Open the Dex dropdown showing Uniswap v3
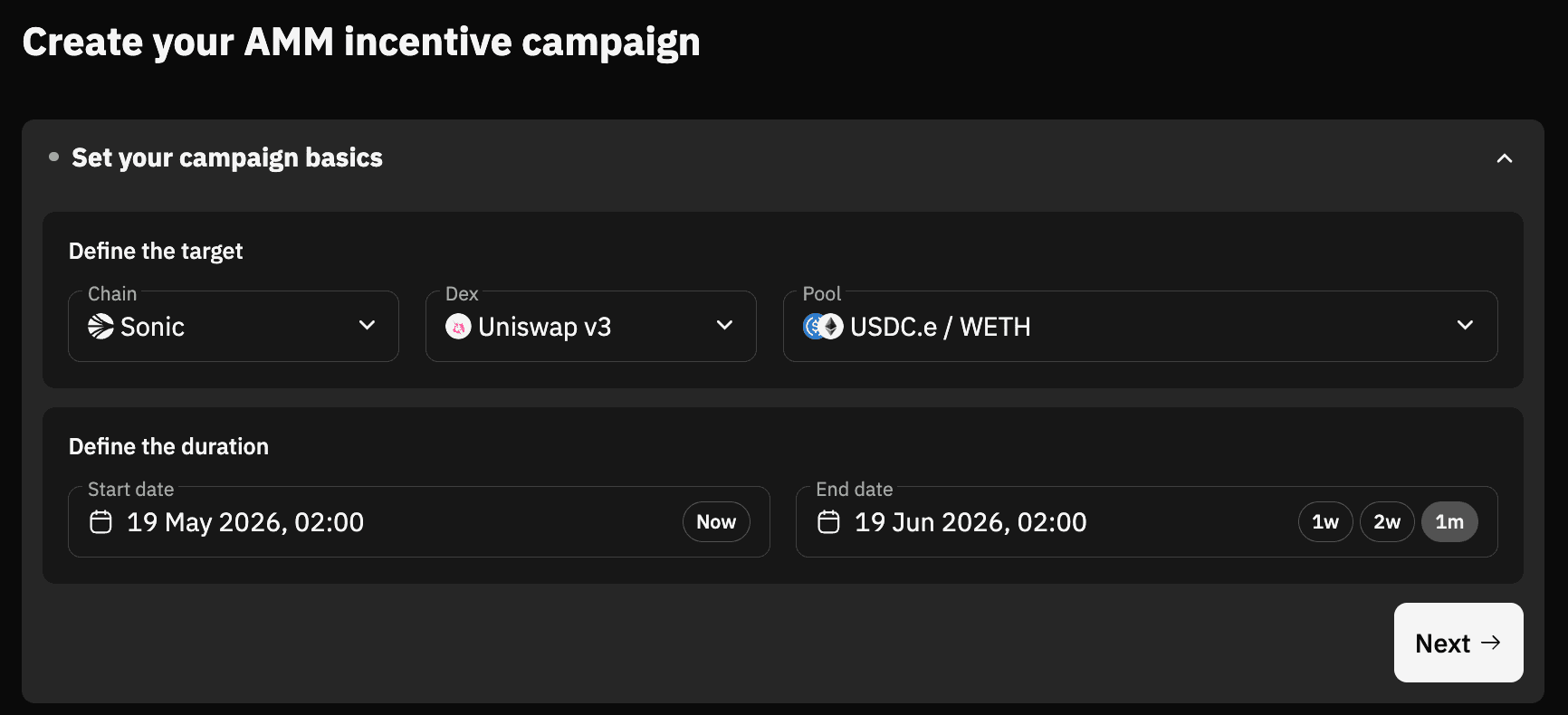1568x715 pixels. click(591, 326)
